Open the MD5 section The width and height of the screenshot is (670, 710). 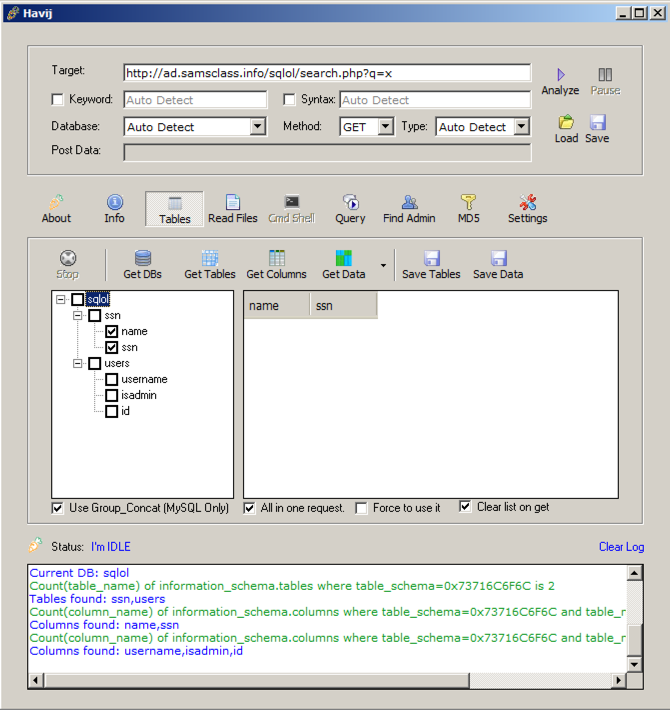[x=469, y=209]
